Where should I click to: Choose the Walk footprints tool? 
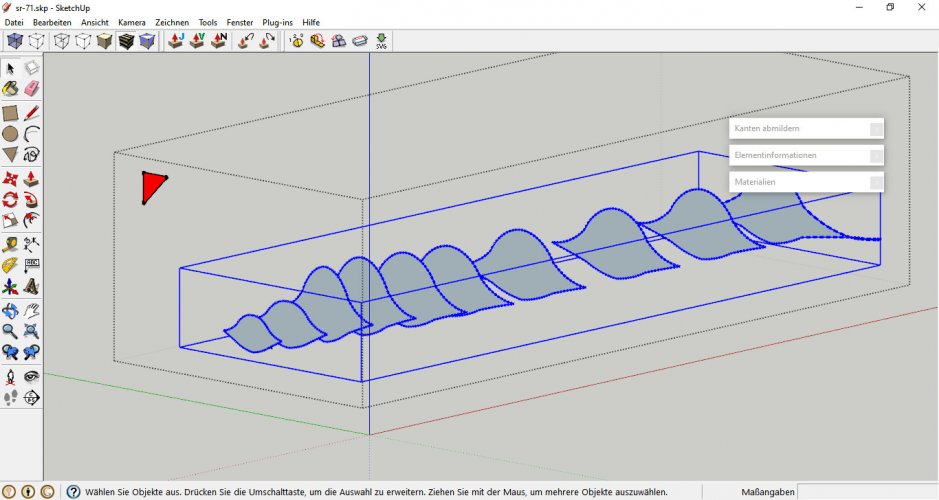(10, 397)
